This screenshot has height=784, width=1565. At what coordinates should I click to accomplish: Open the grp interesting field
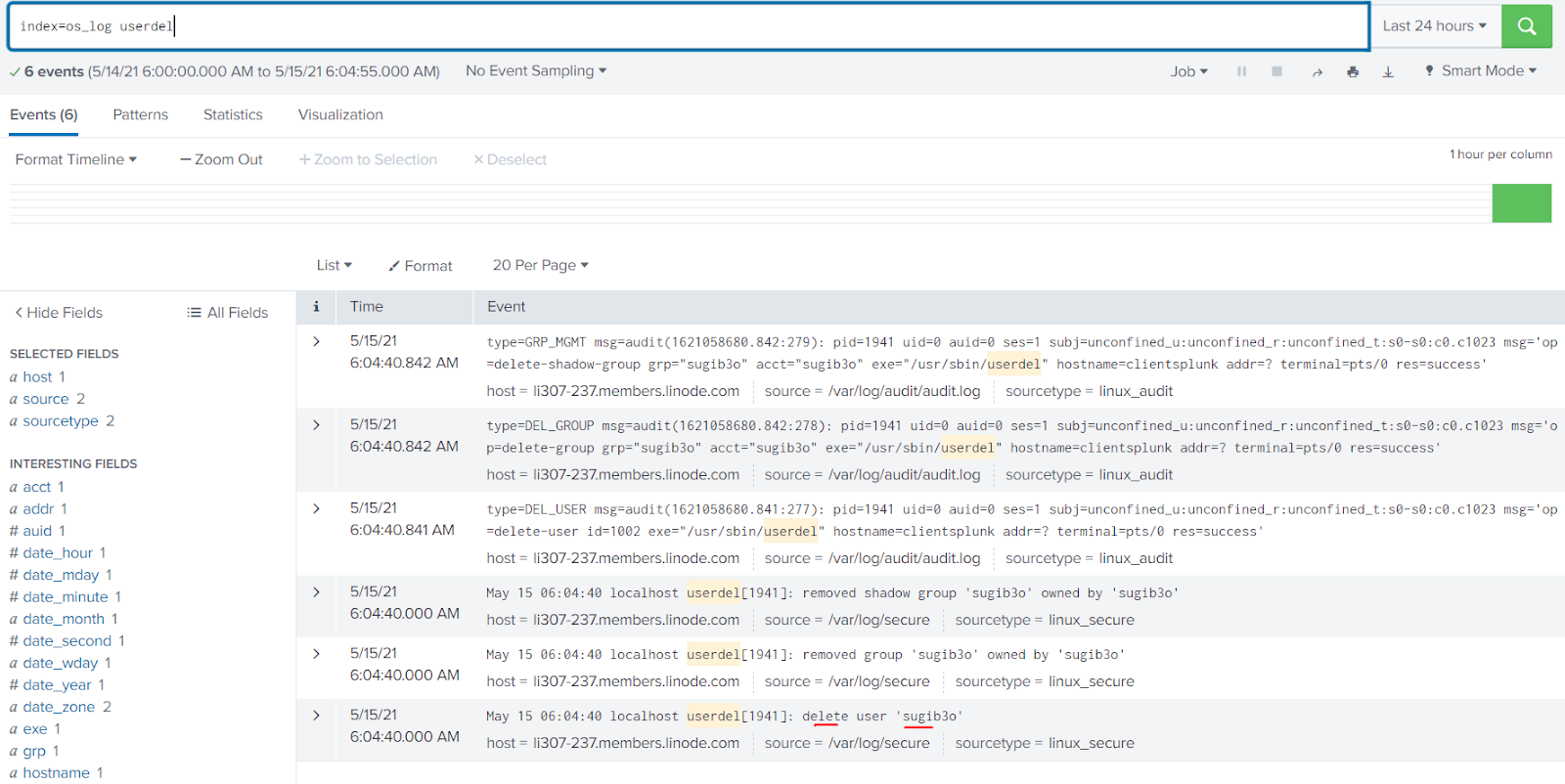[x=34, y=751]
